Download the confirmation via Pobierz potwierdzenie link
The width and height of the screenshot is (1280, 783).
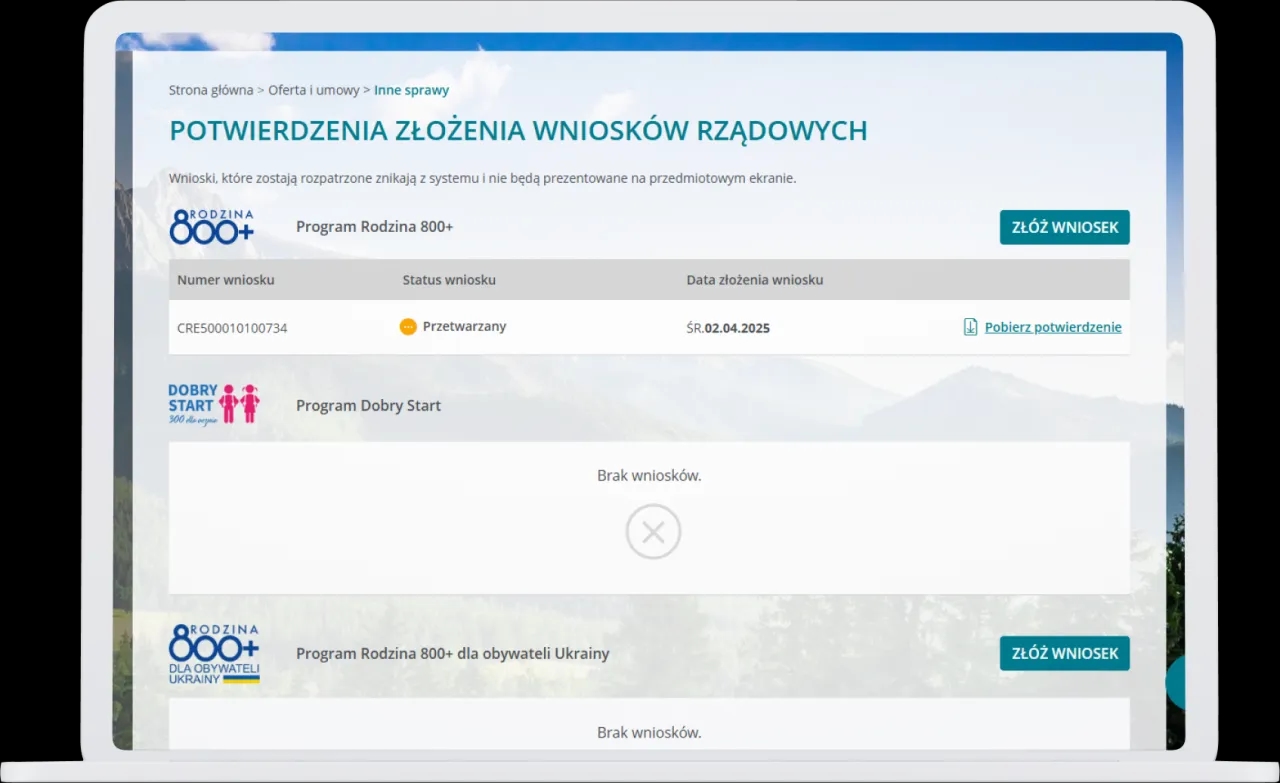point(1052,326)
